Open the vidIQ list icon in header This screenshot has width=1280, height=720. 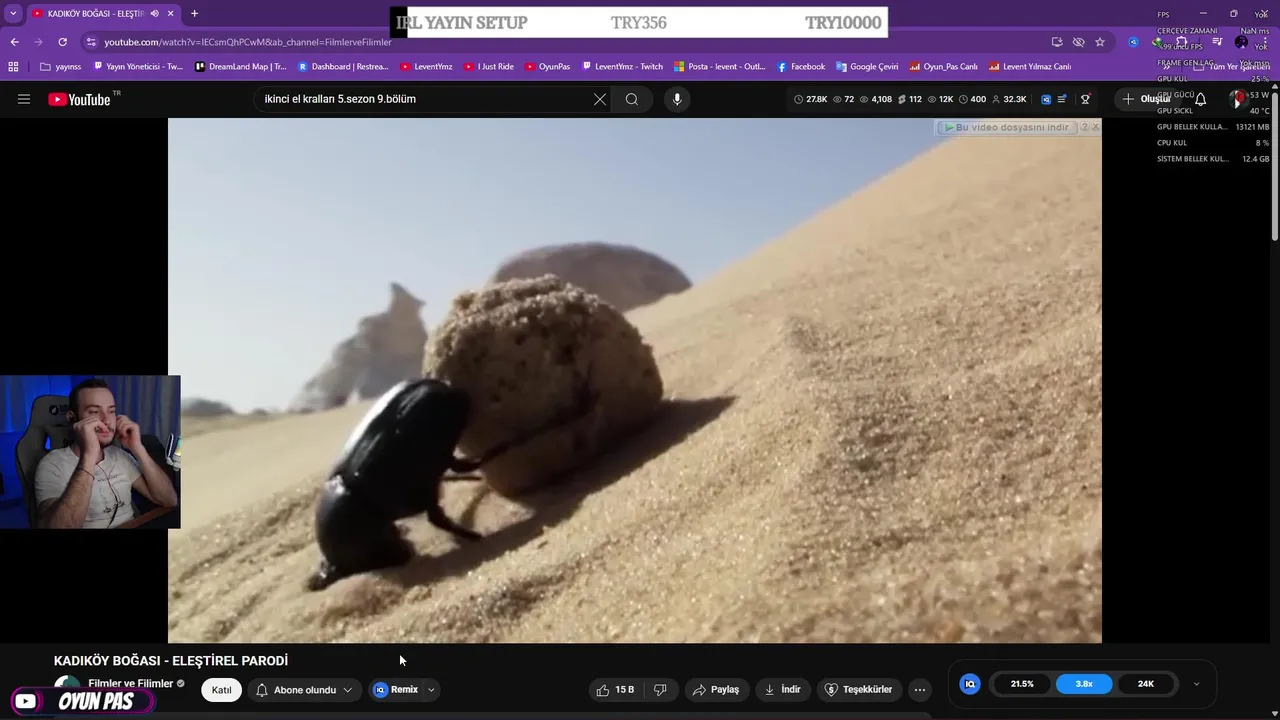(x=1062, y=99)
